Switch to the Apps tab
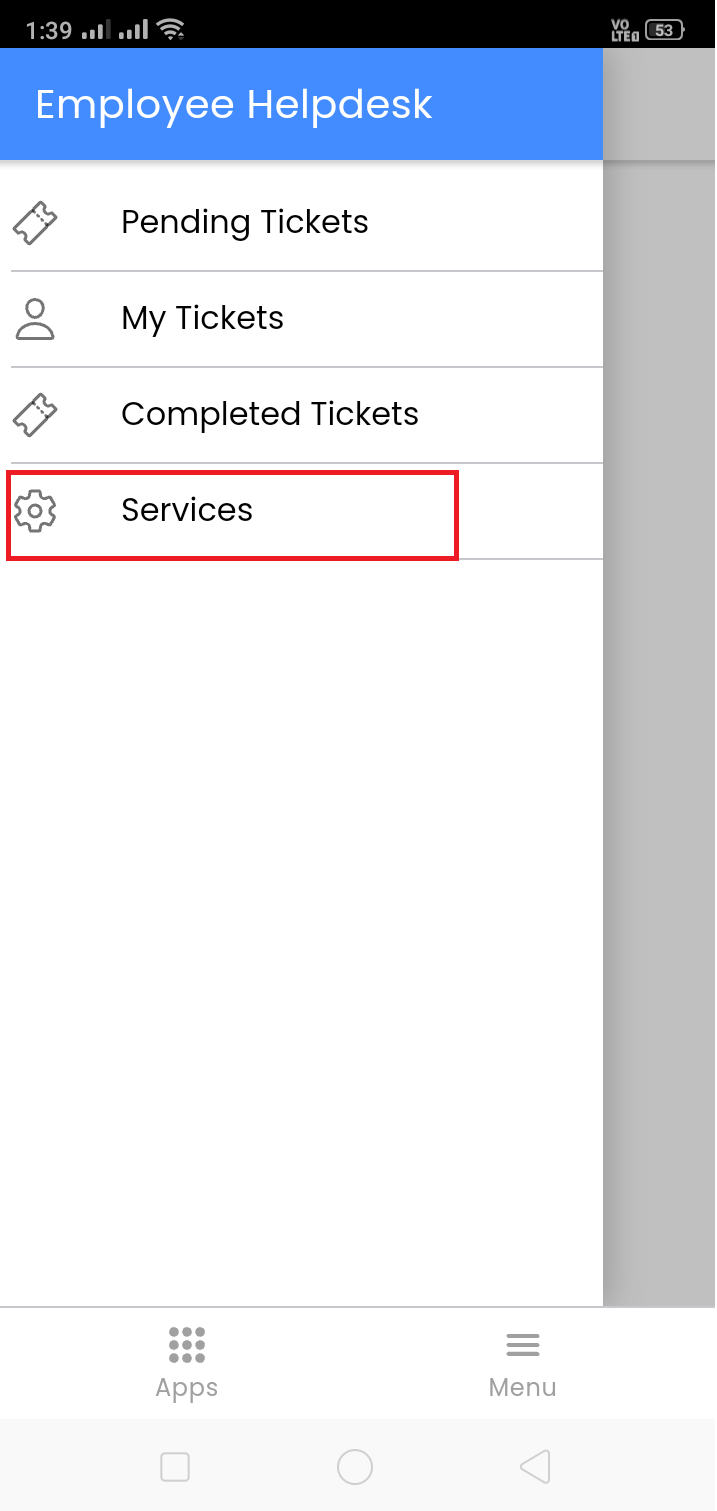This screenshot has width=717, height=1511. (x=187, y=1362)
